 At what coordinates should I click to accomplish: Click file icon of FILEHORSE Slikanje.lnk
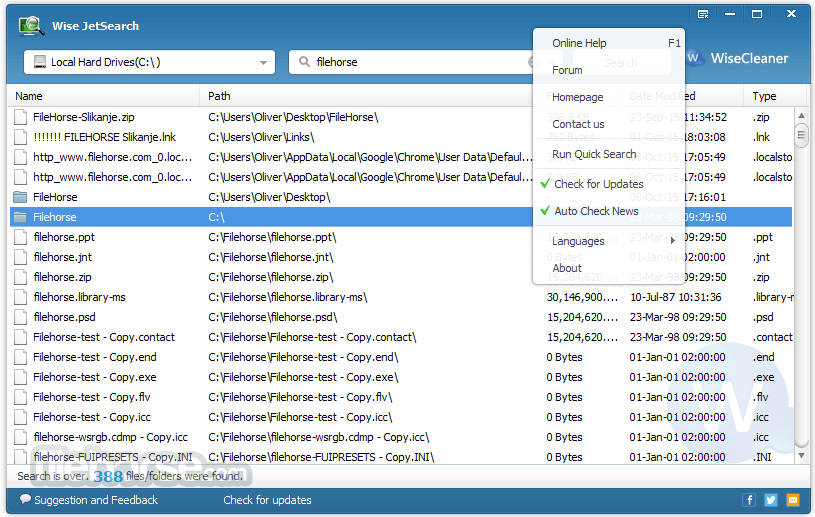pos(20,137)
